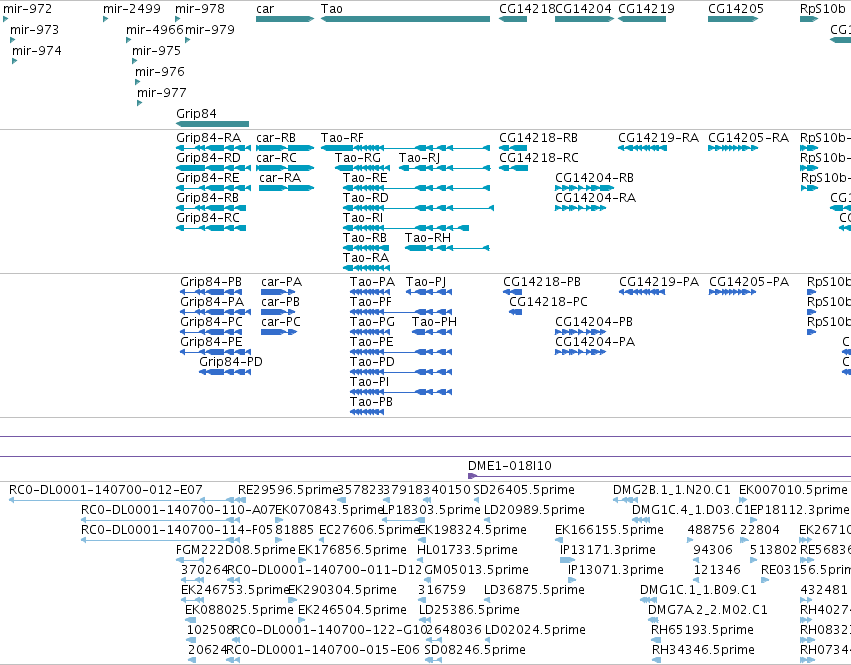Select the car-RA transcript label
Image resolution: width=851 pixels, height=665 pixels.
[280, 178]
